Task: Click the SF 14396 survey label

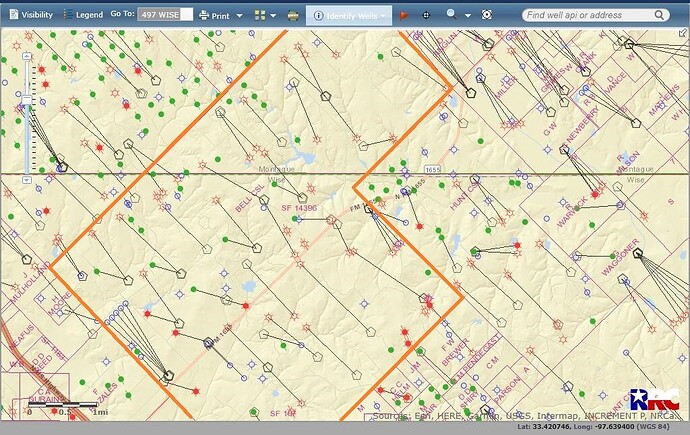Action: (298, 207)
